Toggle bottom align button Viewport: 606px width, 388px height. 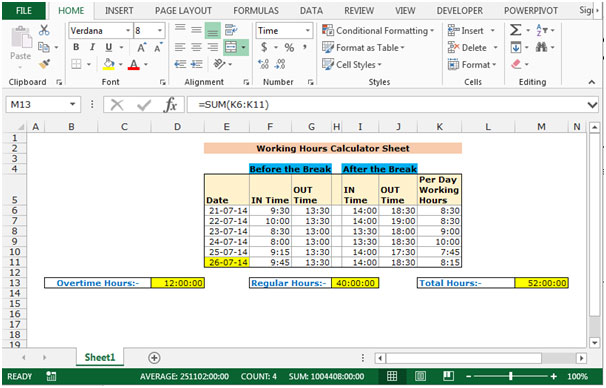click(213, 31)
